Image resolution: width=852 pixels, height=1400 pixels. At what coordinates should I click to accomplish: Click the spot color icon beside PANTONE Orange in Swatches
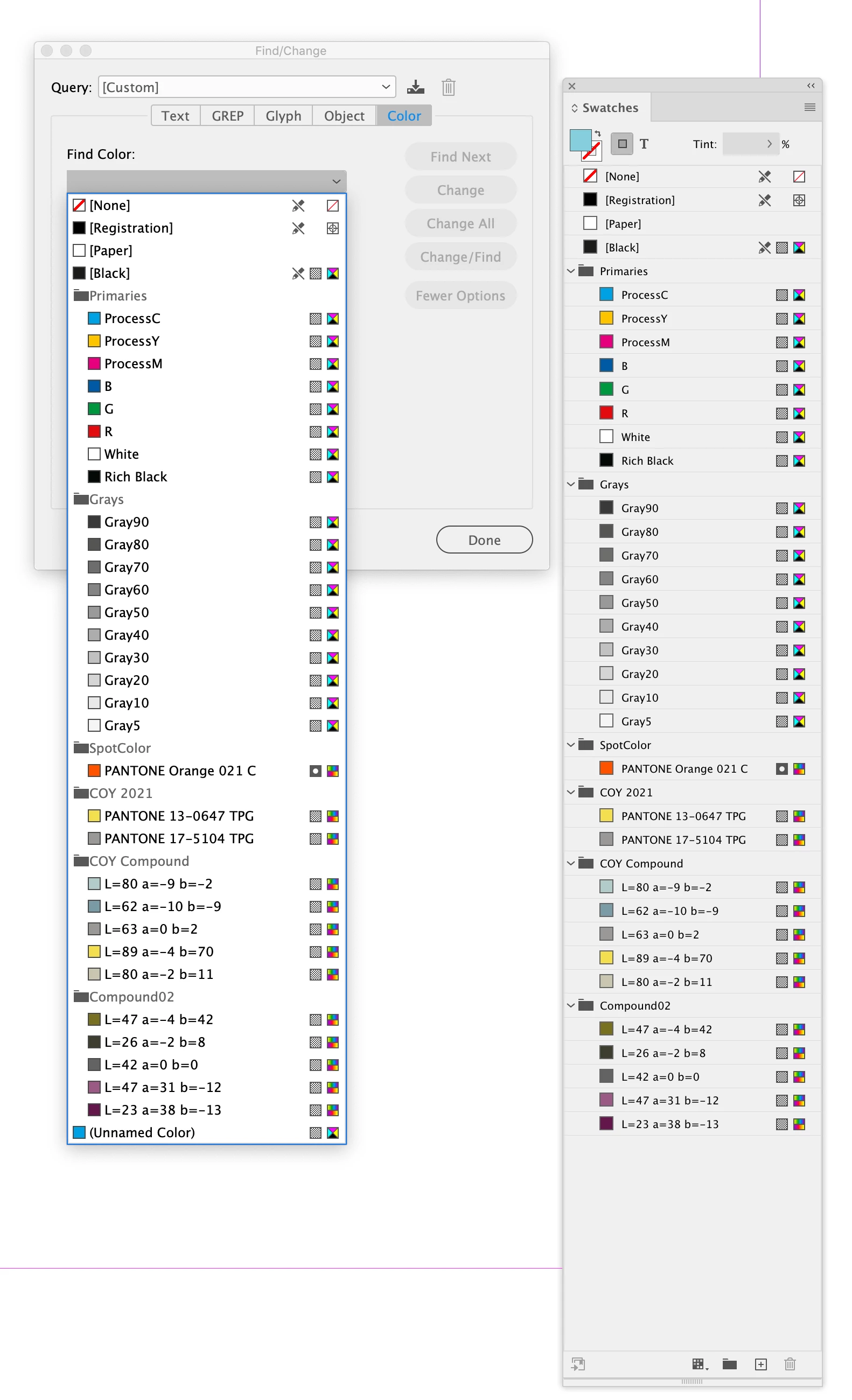781,769
